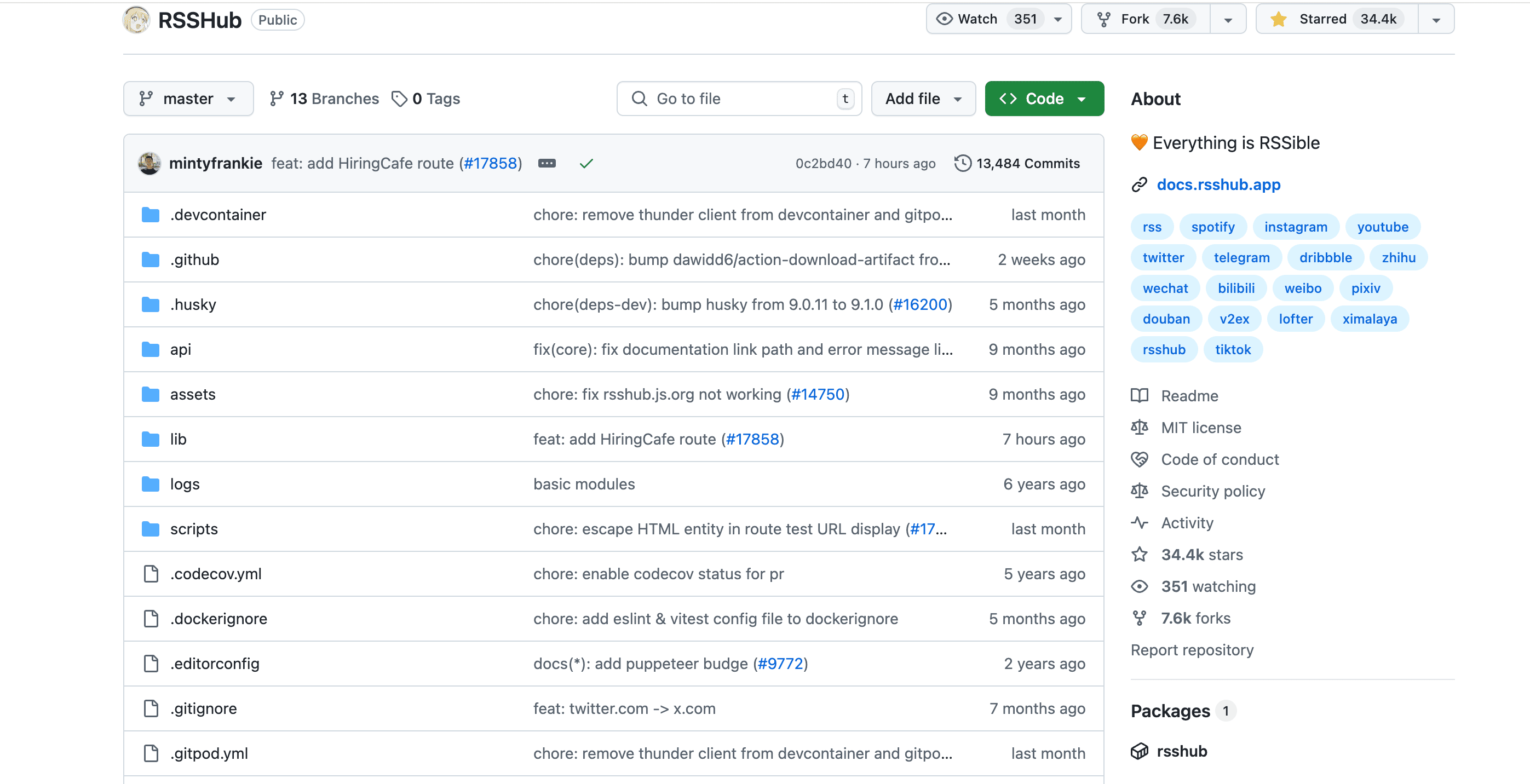Click the .gitignore file icon
Viewport: 1530px width, 784px height.
tap(151, 708)
